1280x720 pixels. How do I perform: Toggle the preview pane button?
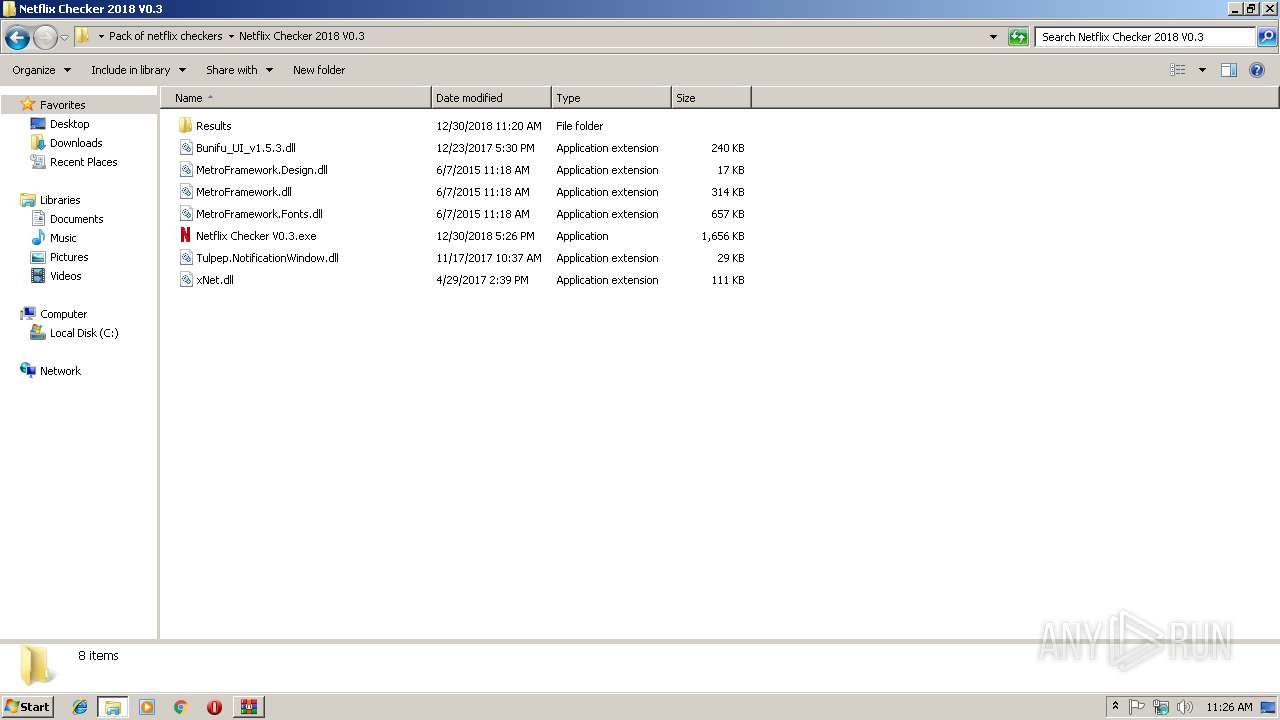point(1229,70)
